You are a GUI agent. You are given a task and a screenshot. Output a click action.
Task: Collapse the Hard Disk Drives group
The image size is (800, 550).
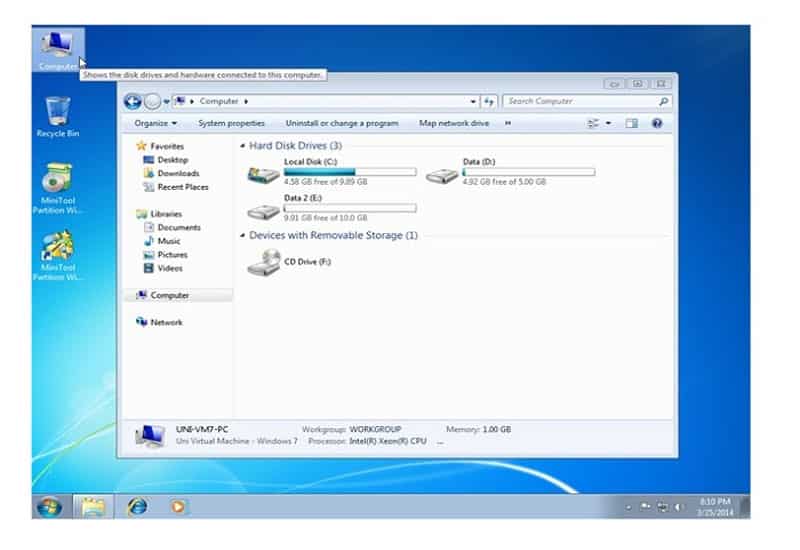coord(243,146)
